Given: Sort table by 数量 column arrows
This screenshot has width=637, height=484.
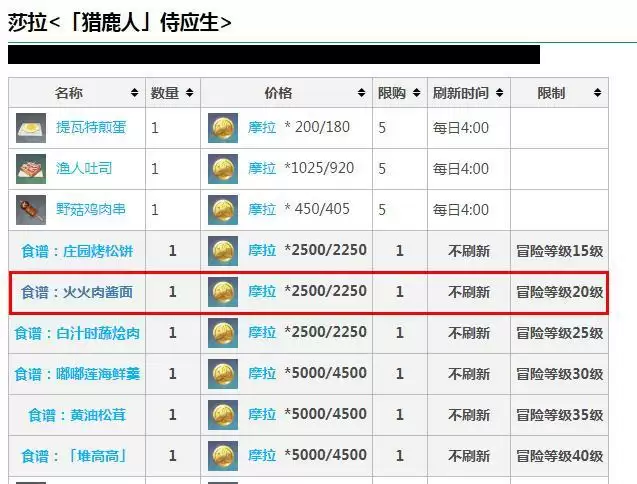Looking at the screenshot, I should click(189, 93).
